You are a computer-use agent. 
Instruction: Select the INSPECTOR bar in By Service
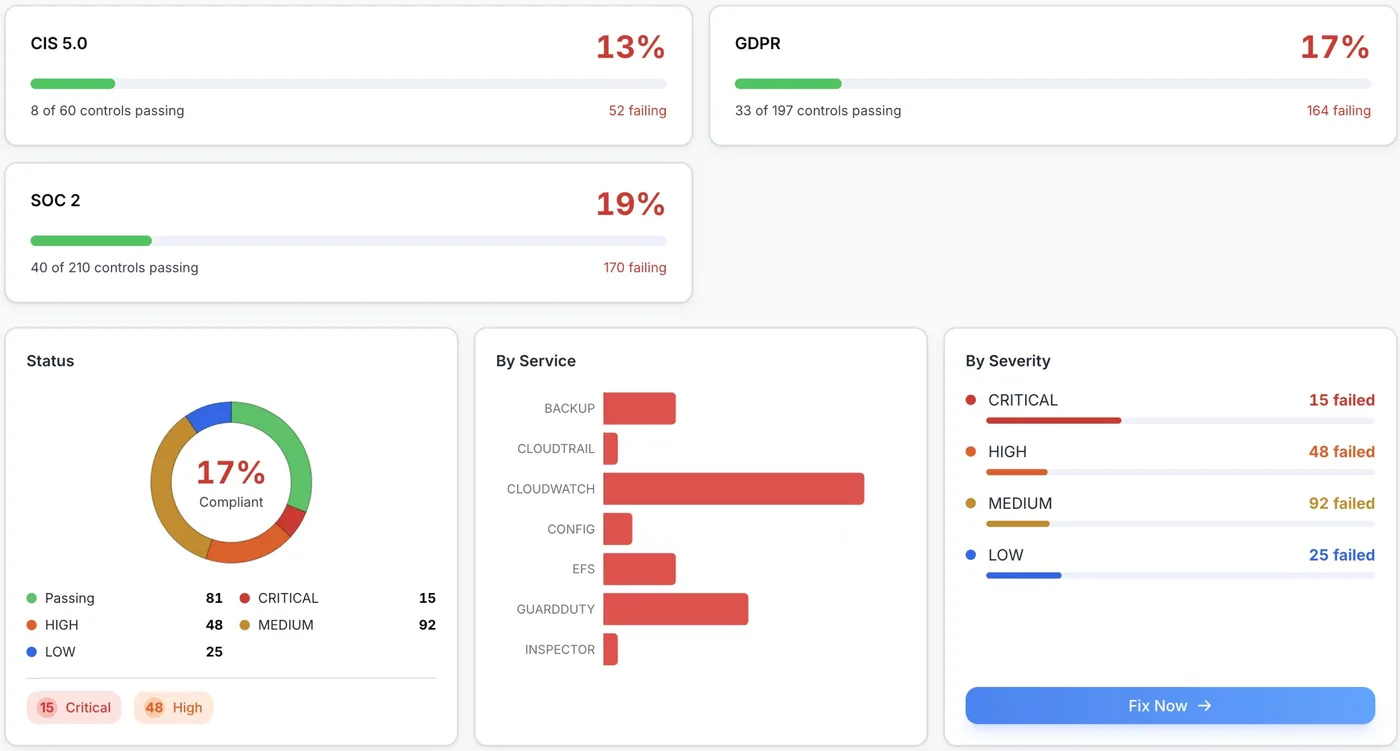pos(611,649)
